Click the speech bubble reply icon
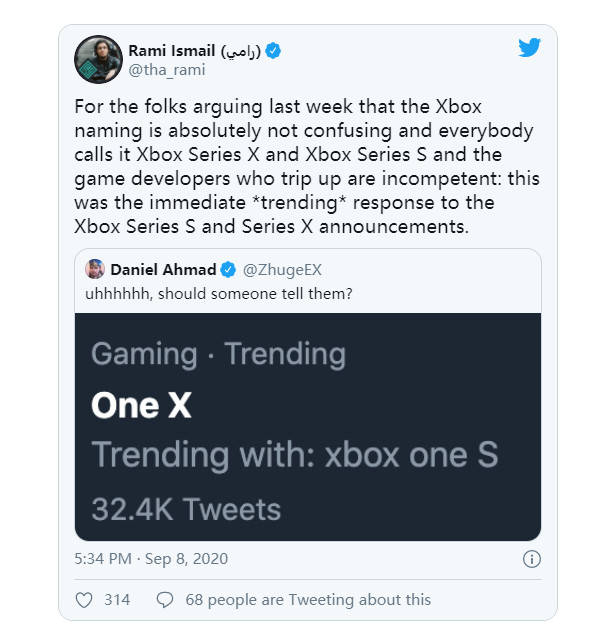The image size is (591, 639). [165, 600]
